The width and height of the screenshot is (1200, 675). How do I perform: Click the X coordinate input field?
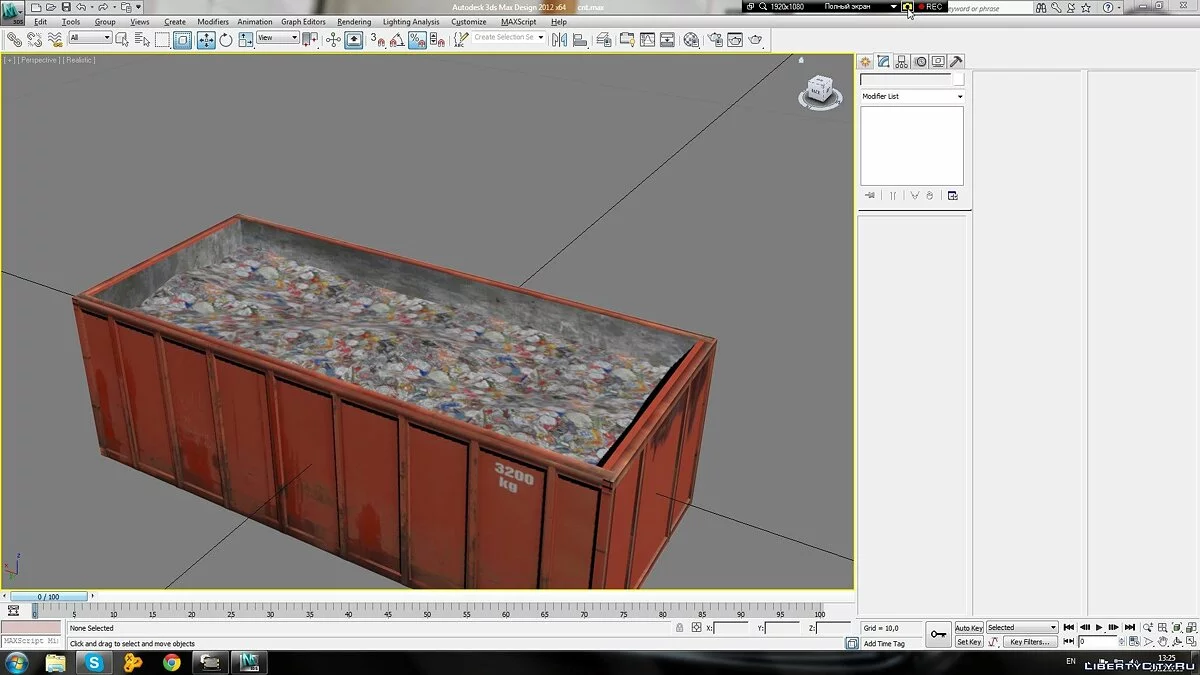click(x=730, y=628)
